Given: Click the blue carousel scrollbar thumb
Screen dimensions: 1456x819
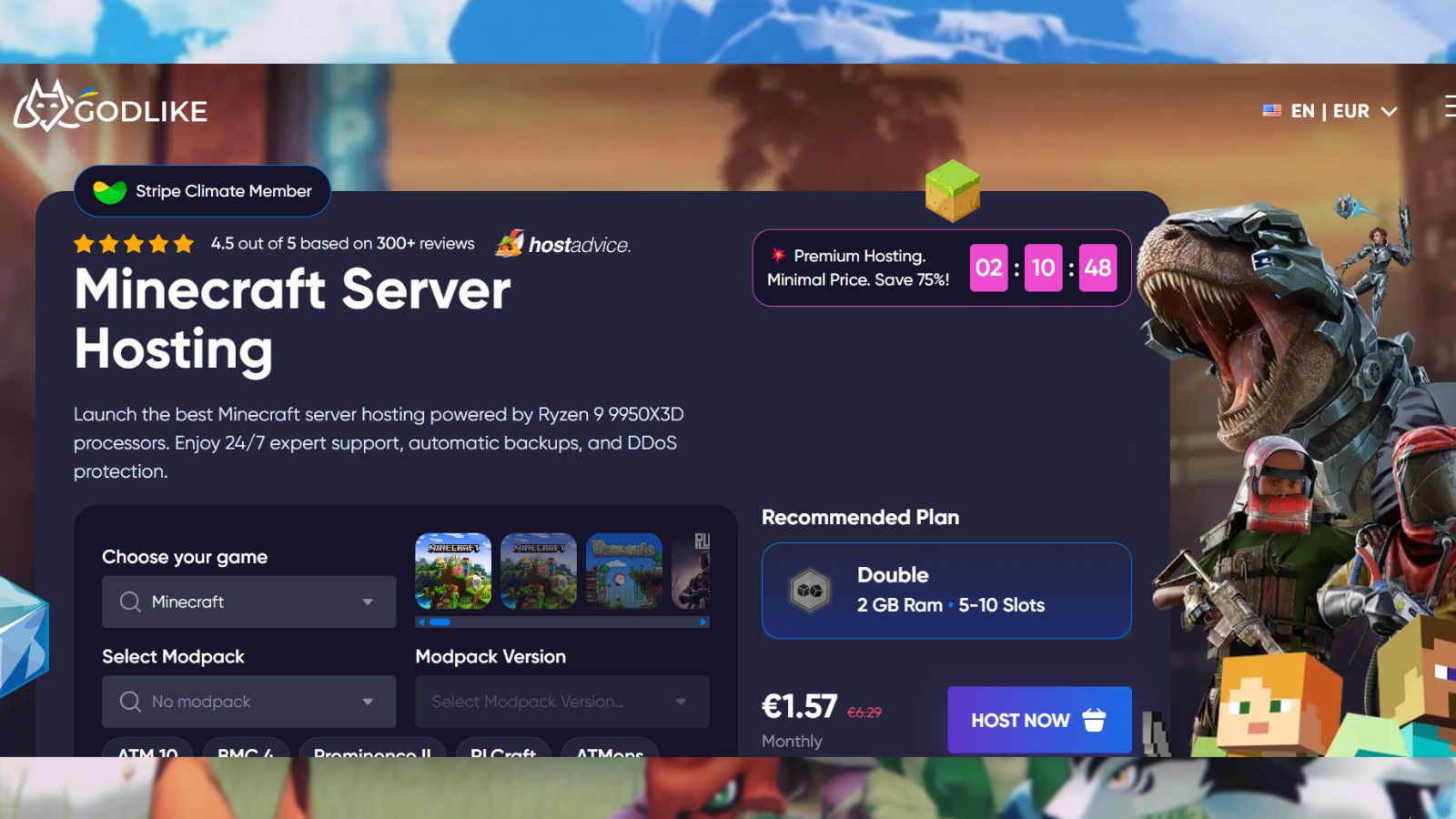Looking at the screenshot, I should tap(440, 622).
